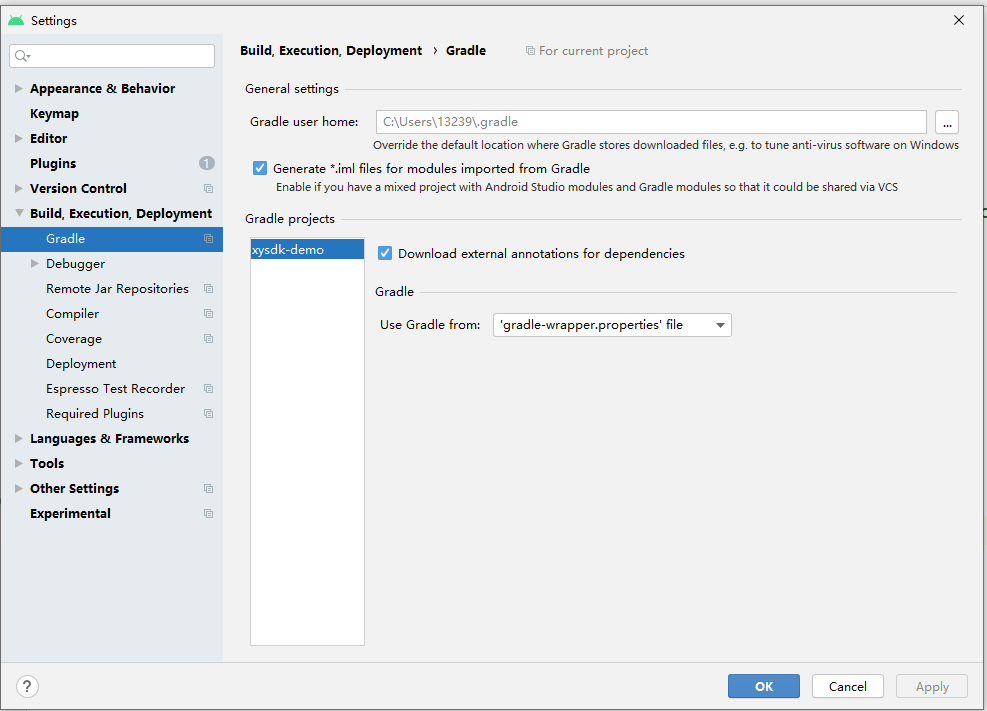Image resolution: width=987 pixels, height=711 pixels.
Task: Click the browse button next to Gradle user home
Action: [x=946, y=121]
